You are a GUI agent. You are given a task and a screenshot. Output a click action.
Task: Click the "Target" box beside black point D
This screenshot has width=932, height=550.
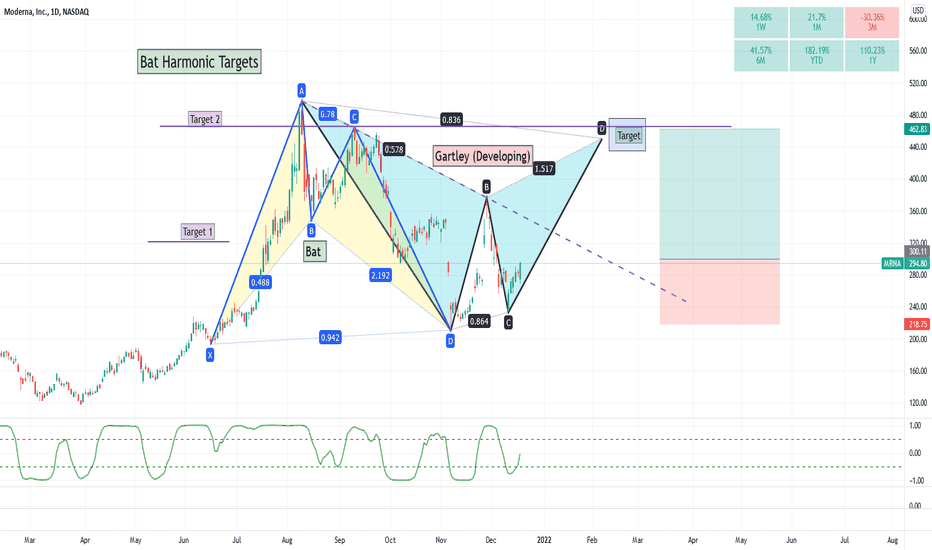click(x=628, y=136)
